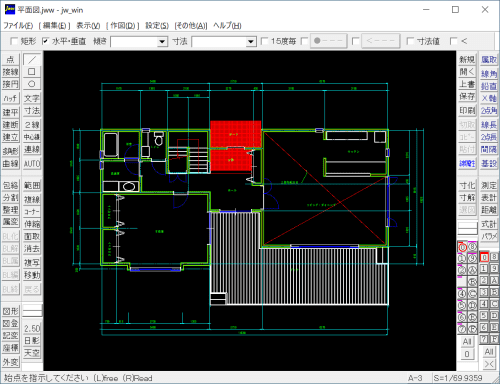Click the line attribute swatch on left toolbar
Image resolution: width=500 pixels, height=384 pixels.
point(32,310)
